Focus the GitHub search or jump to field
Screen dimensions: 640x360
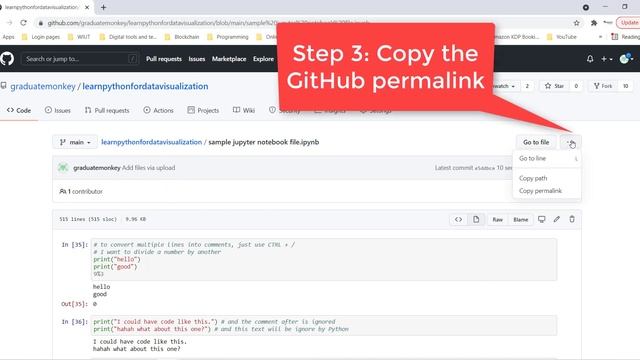pos(80,59)
